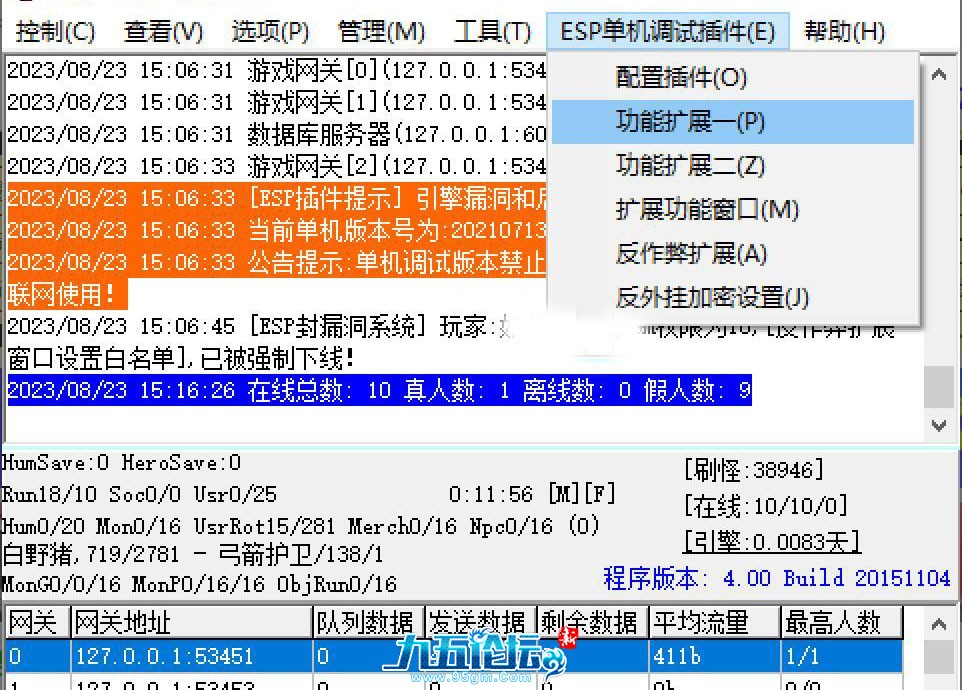
Task: Open the 帮助(H) menu
Action: tap(844, 31)
